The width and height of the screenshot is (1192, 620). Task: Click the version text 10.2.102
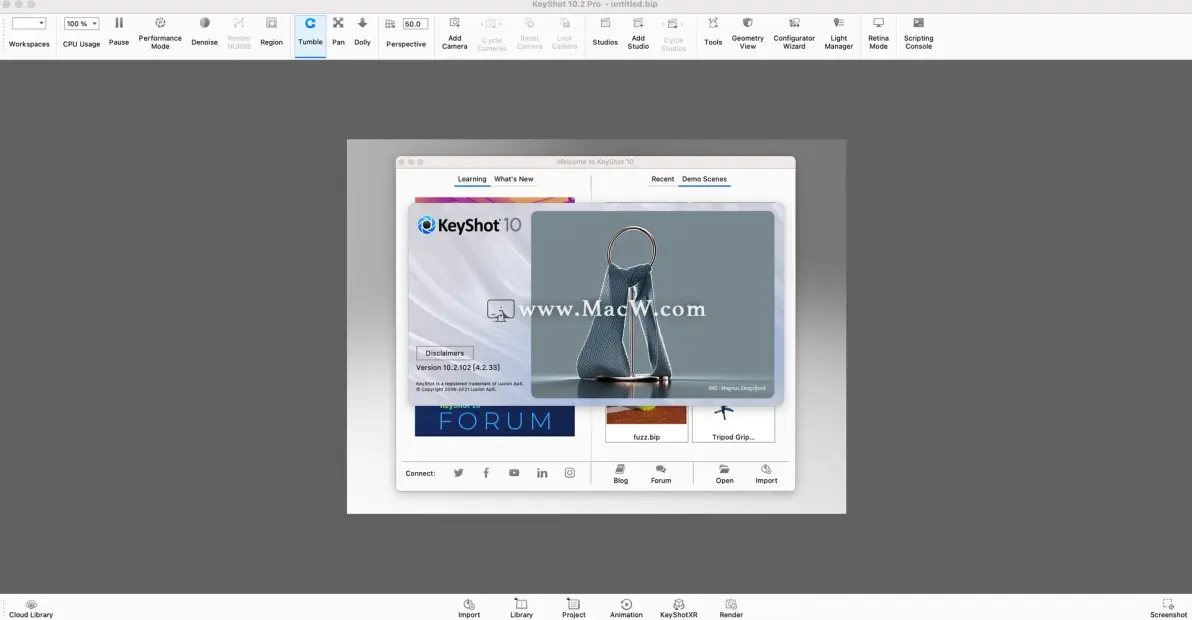(x=458, y=368)
